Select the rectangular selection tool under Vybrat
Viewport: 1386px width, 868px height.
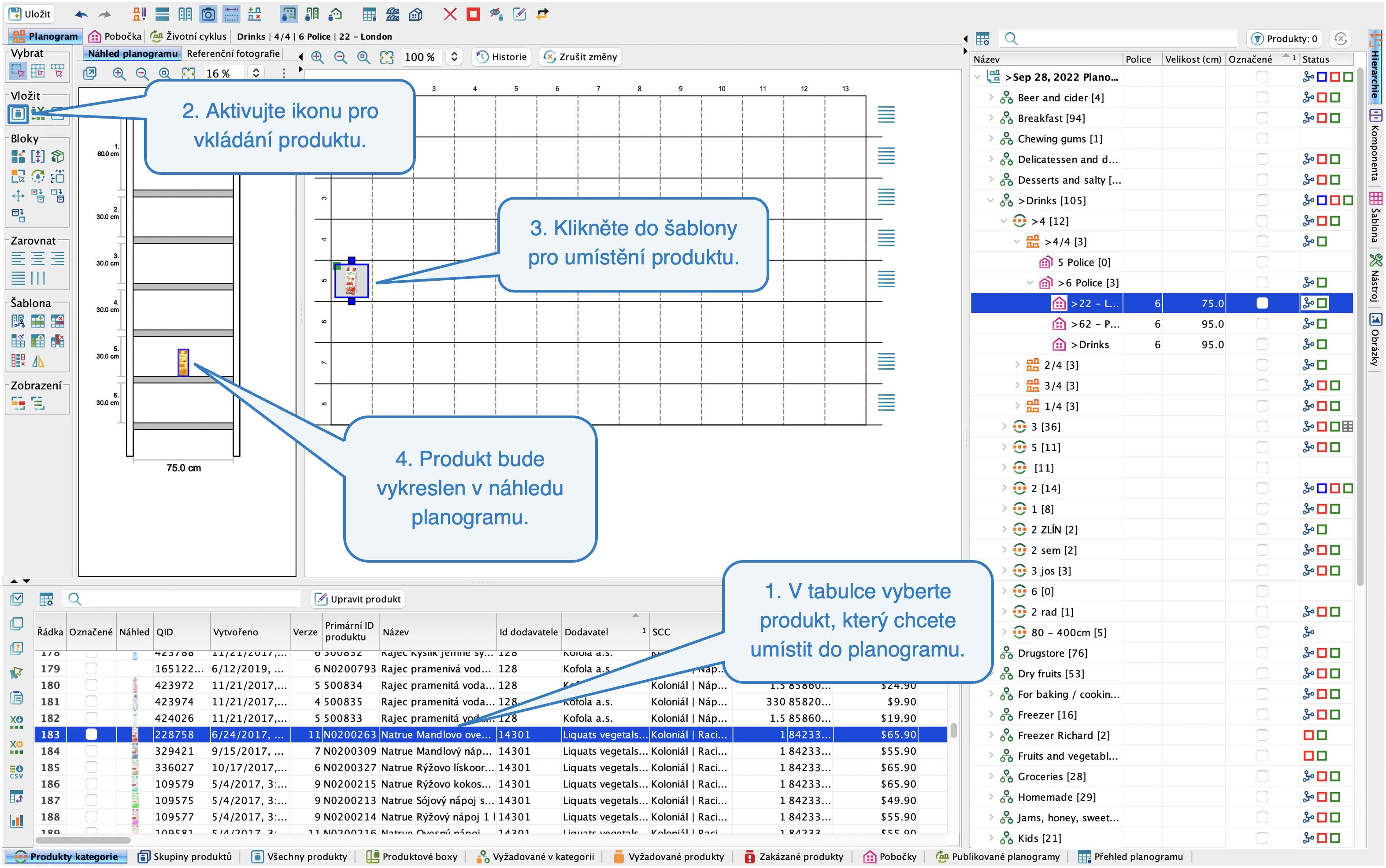coord(18,71)
